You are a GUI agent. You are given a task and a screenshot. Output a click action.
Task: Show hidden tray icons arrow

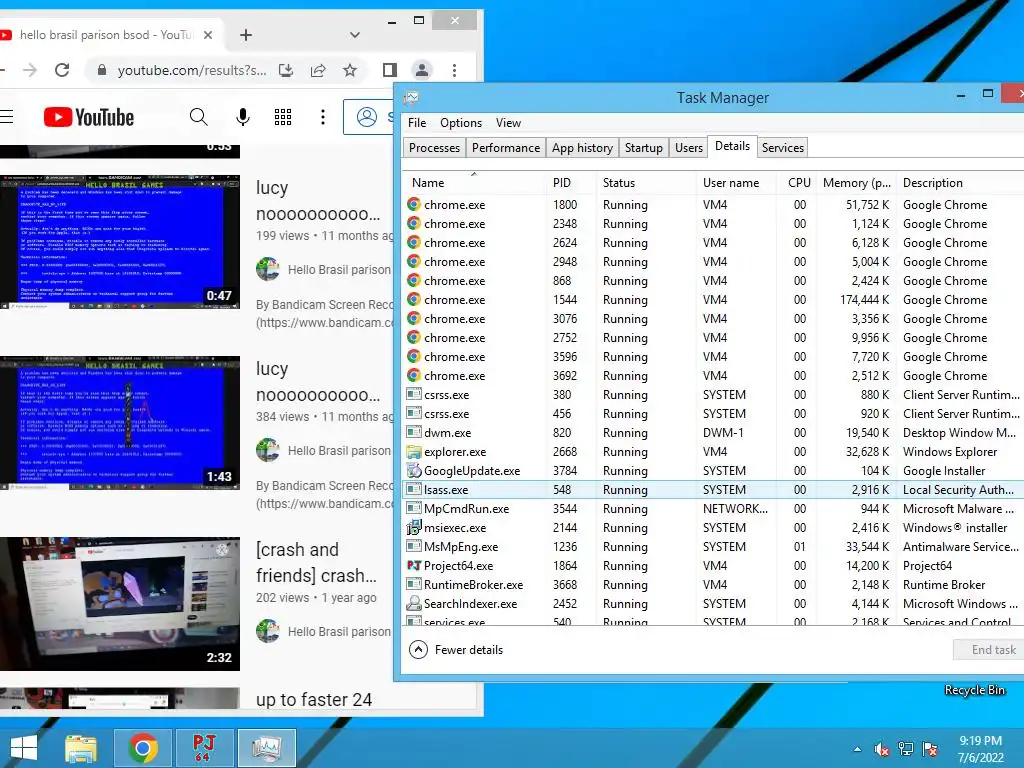pyautogui.click(x=857, y=749)
